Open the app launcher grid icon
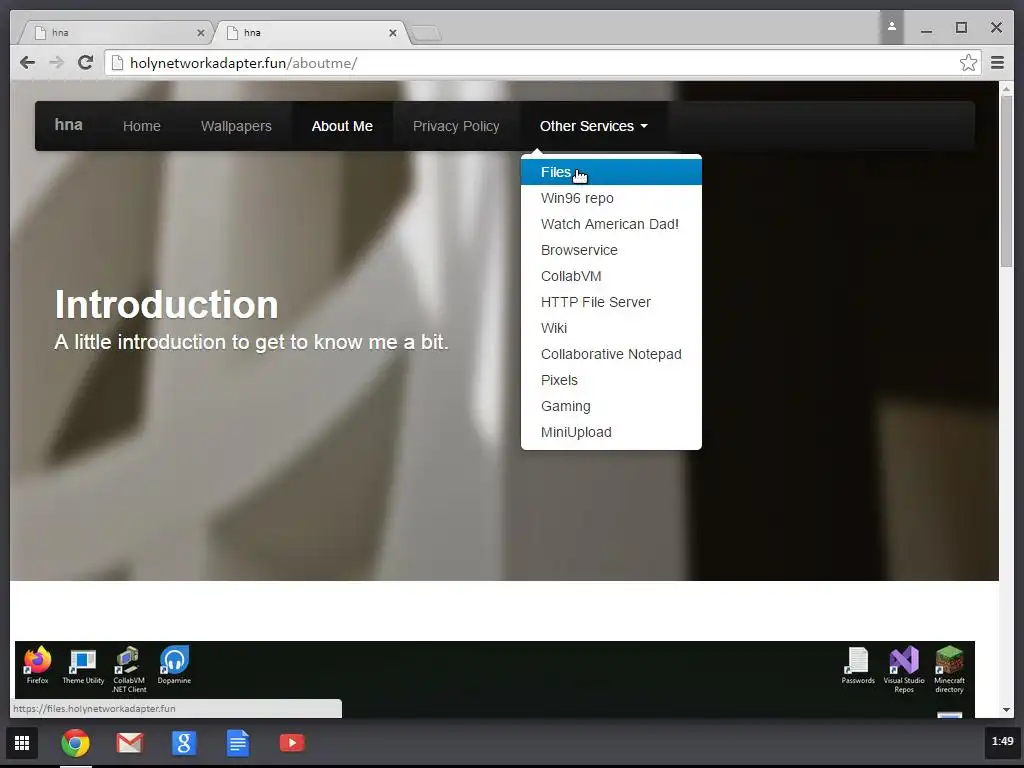 click(x=22, y=743)
